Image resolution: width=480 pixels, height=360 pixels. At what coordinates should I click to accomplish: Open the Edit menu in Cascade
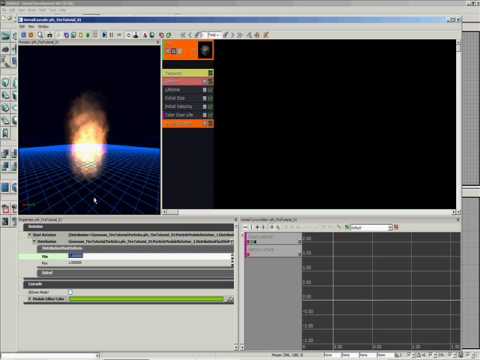point(22,26)
